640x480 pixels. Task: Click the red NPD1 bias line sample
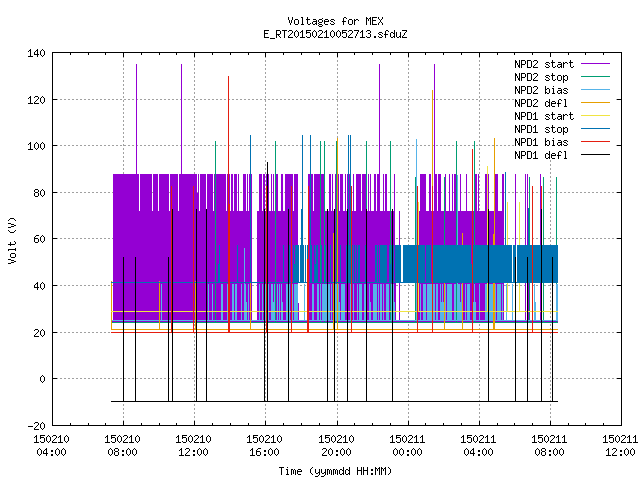click(x=595, y=142)
